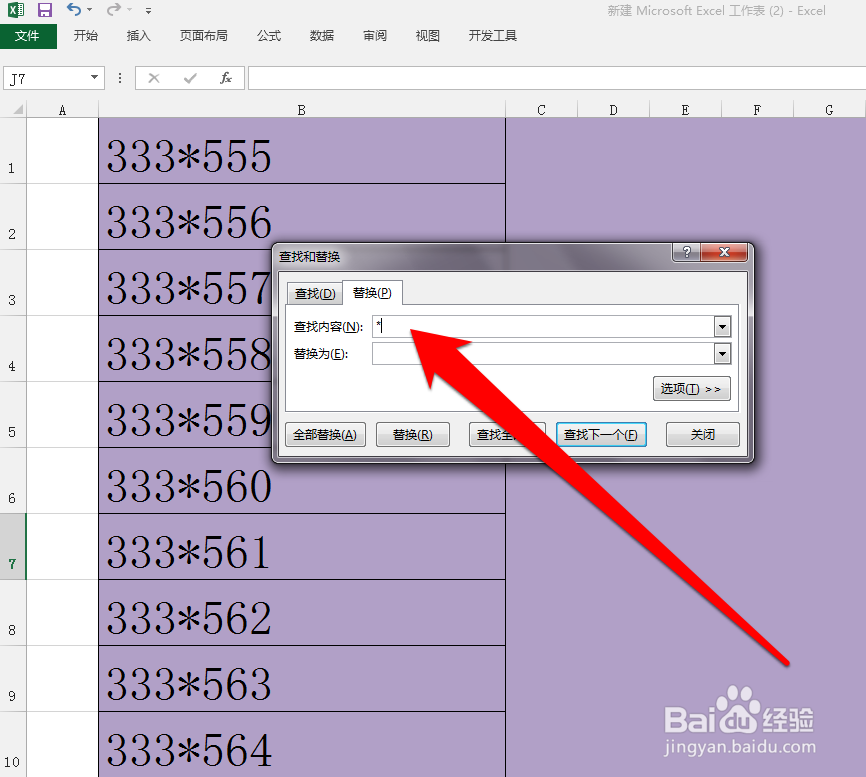866x777 pixels.
Task: Click cell containing 333*560
Action: 302,481
